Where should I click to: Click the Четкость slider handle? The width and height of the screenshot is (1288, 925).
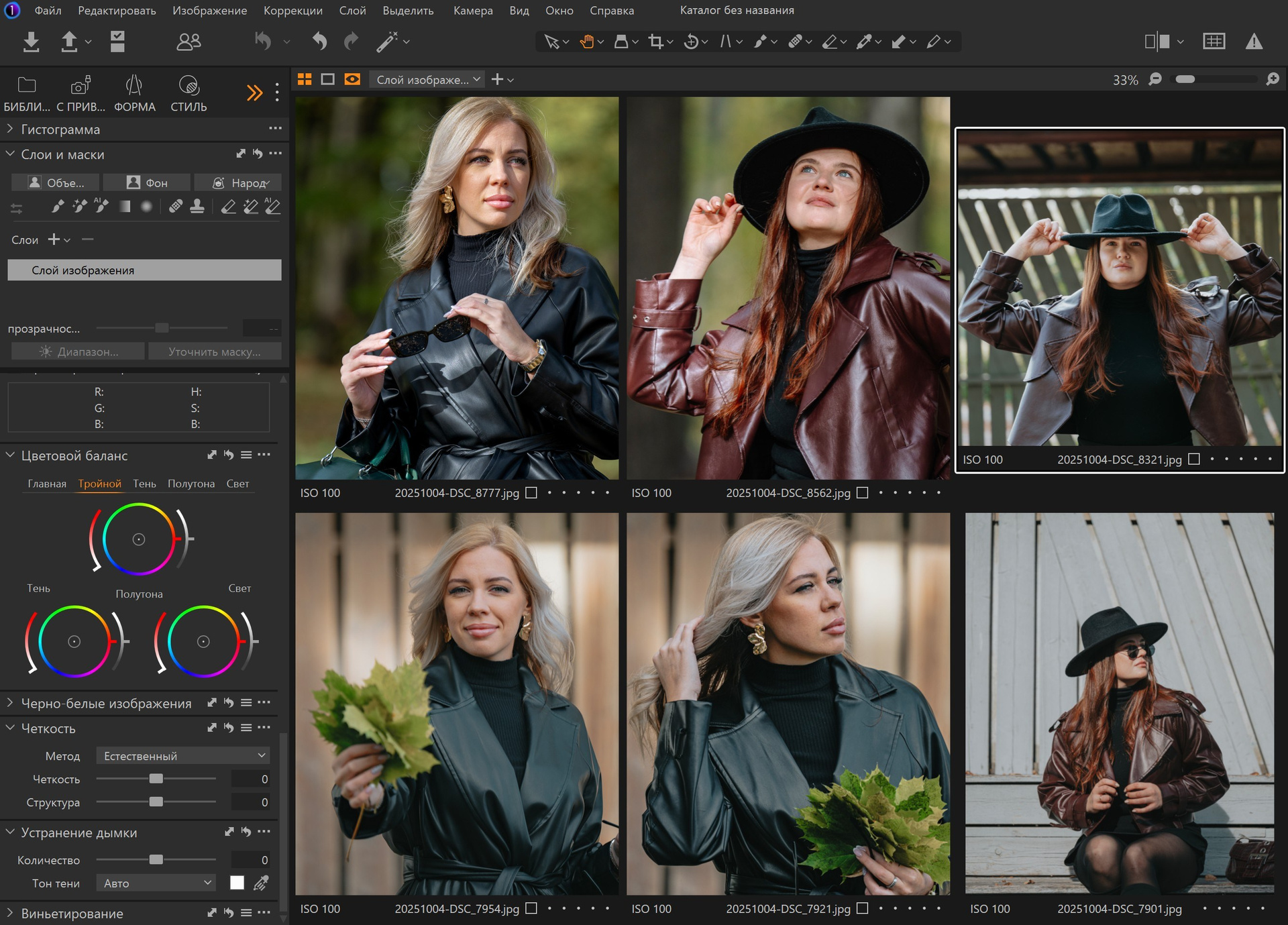pos(156,779)
